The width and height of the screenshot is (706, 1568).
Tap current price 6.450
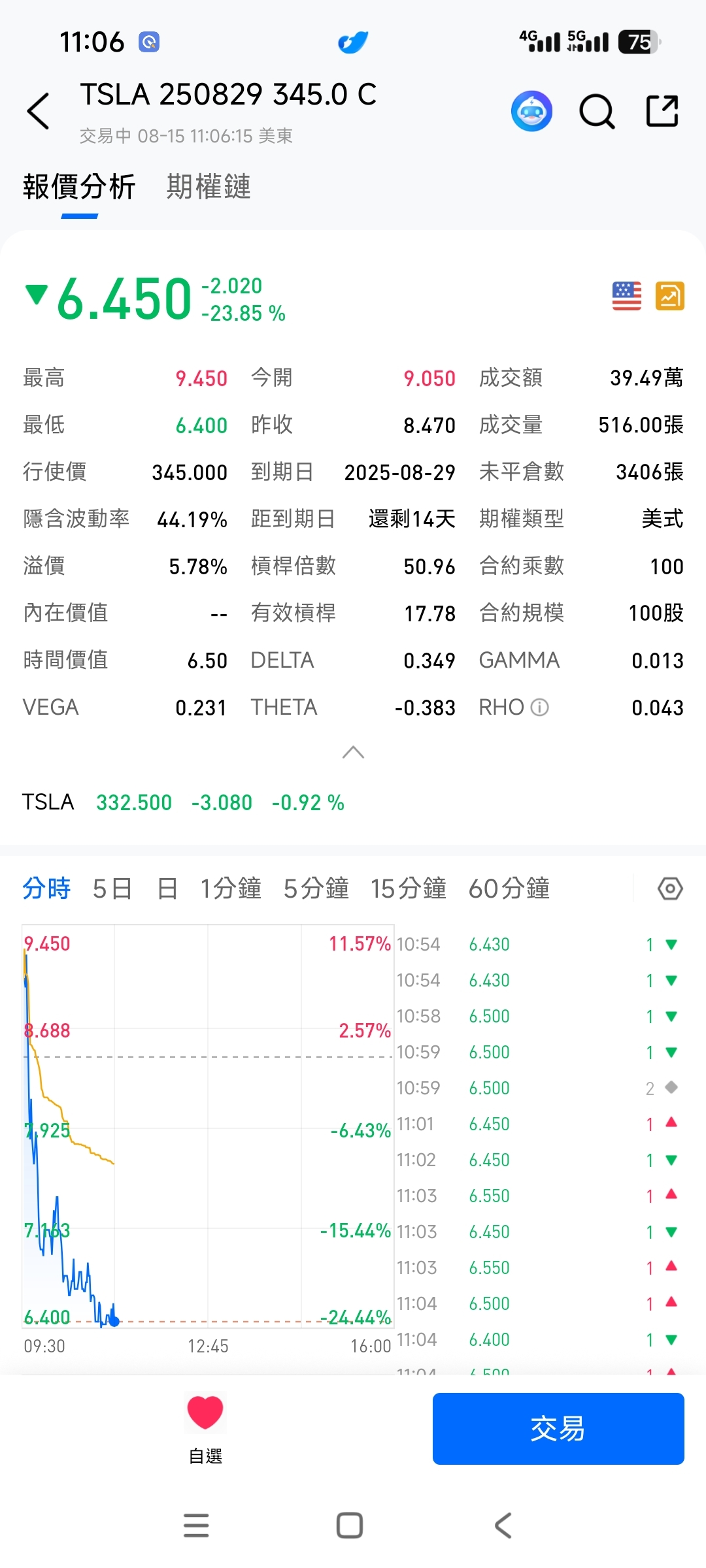click(x=124, y=299)
